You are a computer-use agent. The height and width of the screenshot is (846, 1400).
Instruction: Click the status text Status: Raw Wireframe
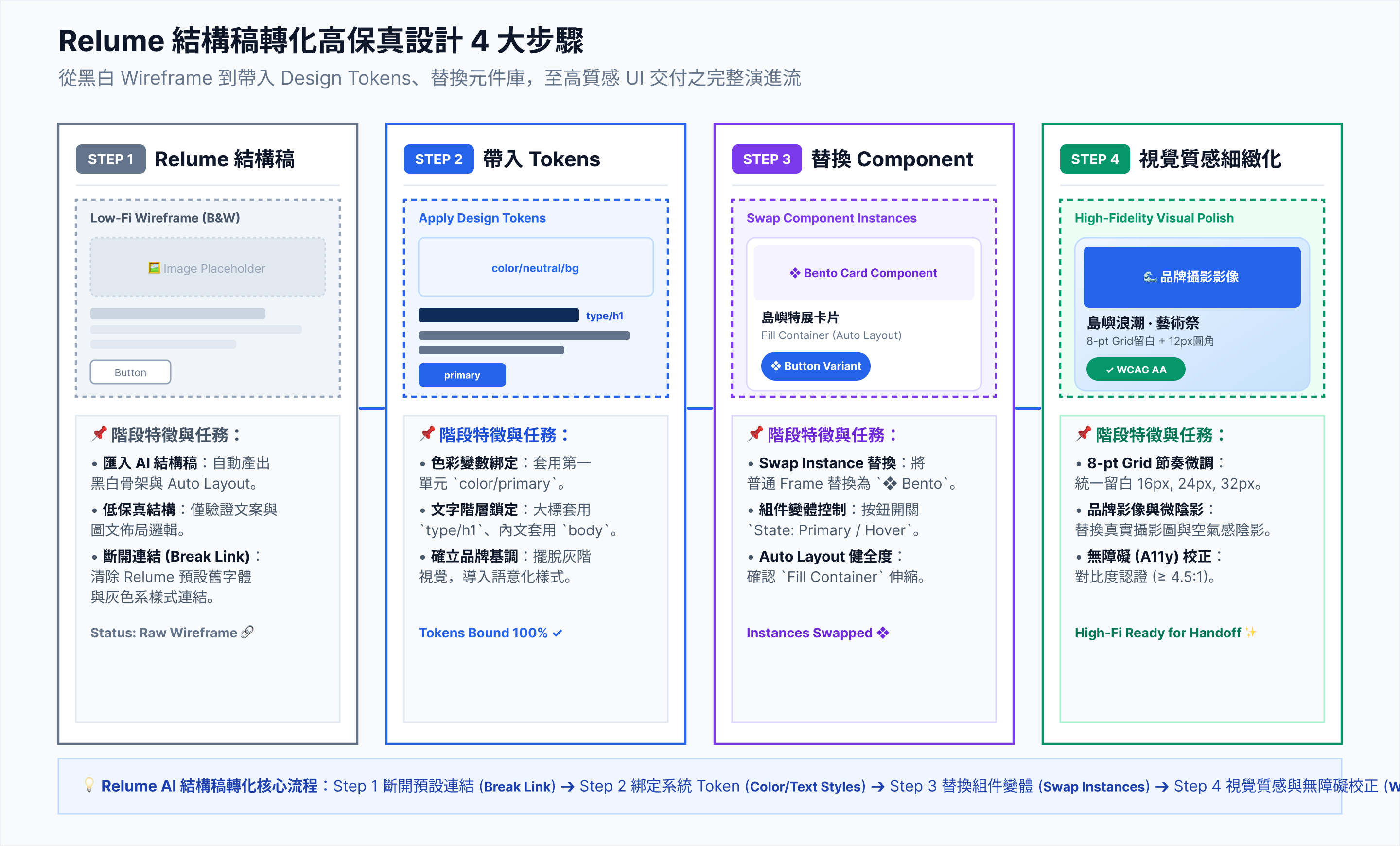164,633
